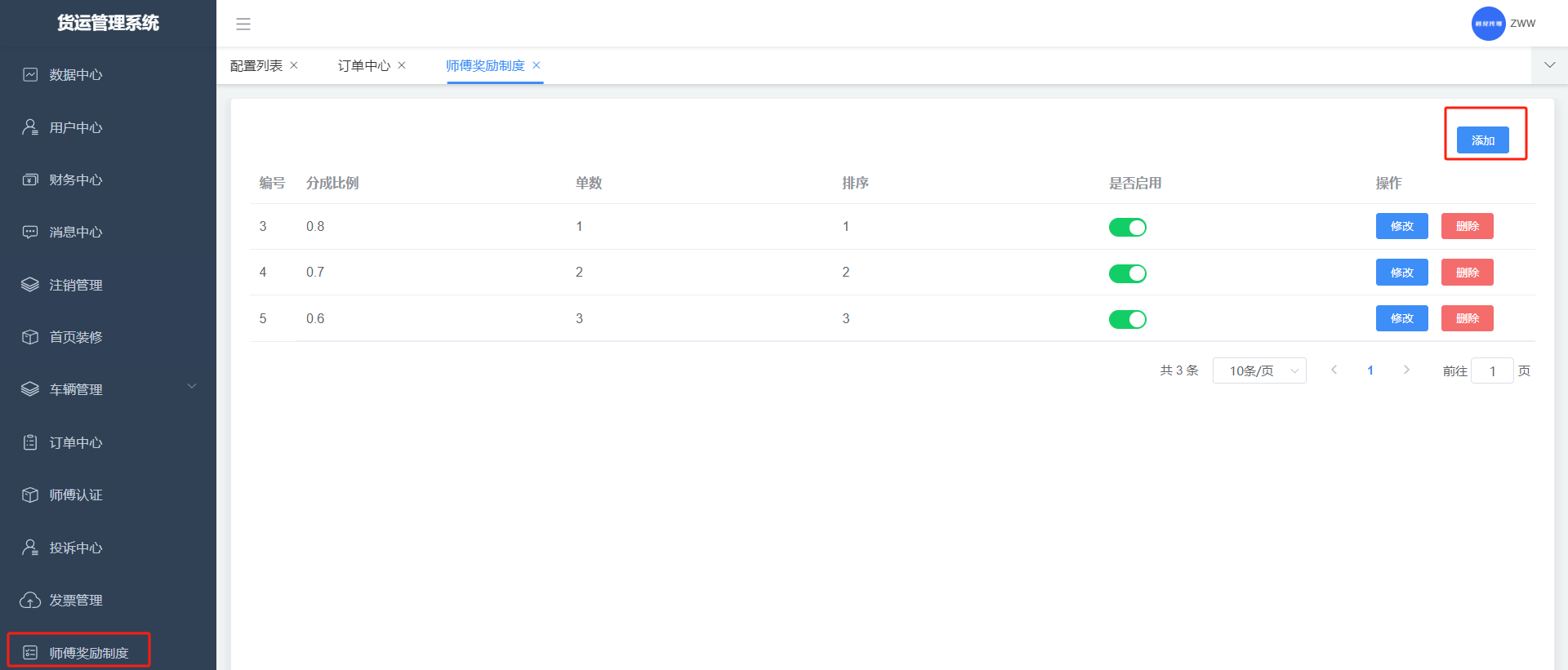Viewport: 1568px width, 670px height.
Task: Click the 前往 page number input field
Action: click(1491, 371)
